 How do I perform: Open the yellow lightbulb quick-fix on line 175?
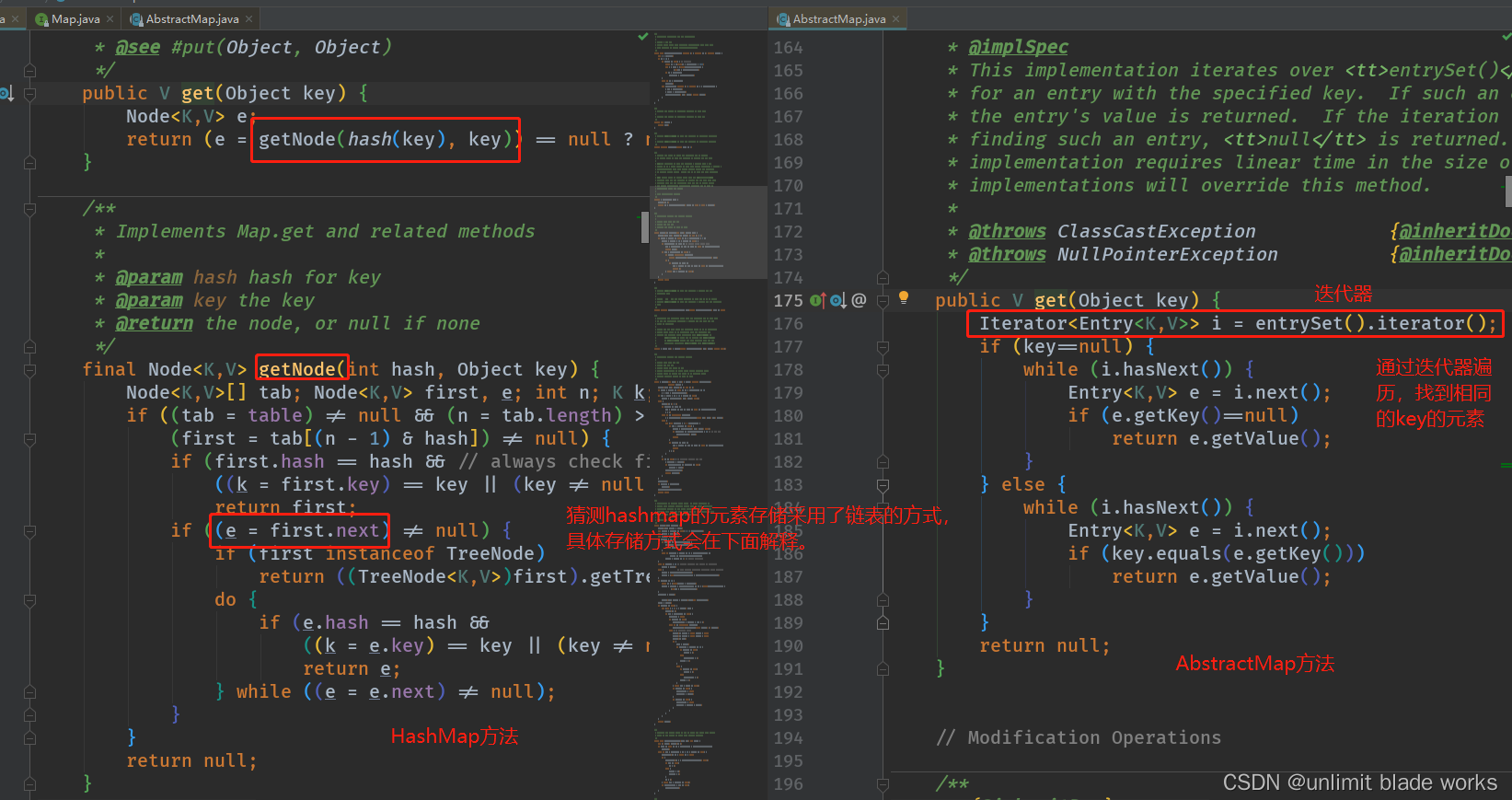[904, 297]
